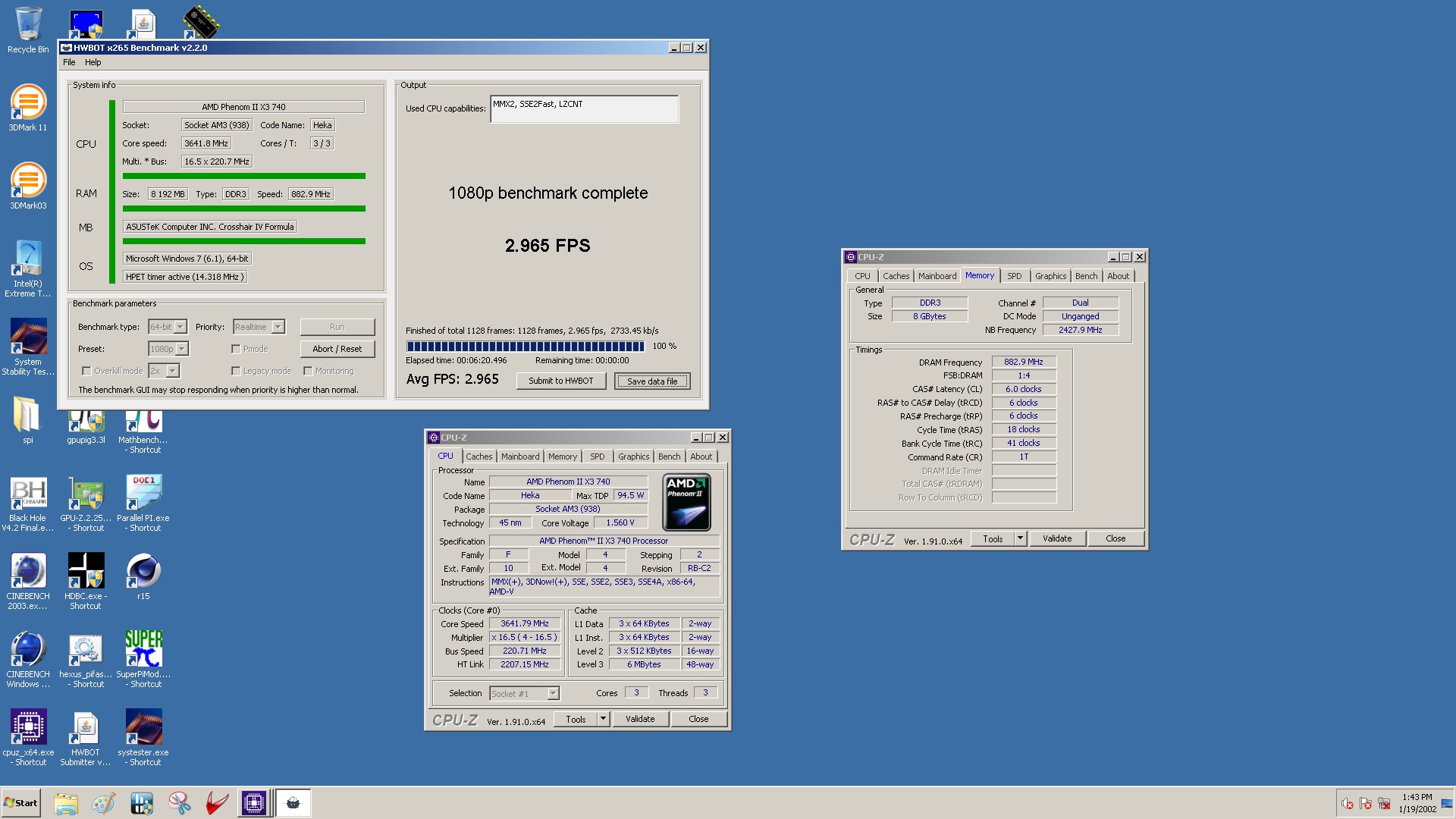
Task: Click the Save data file button
Action: coord(652,381)
